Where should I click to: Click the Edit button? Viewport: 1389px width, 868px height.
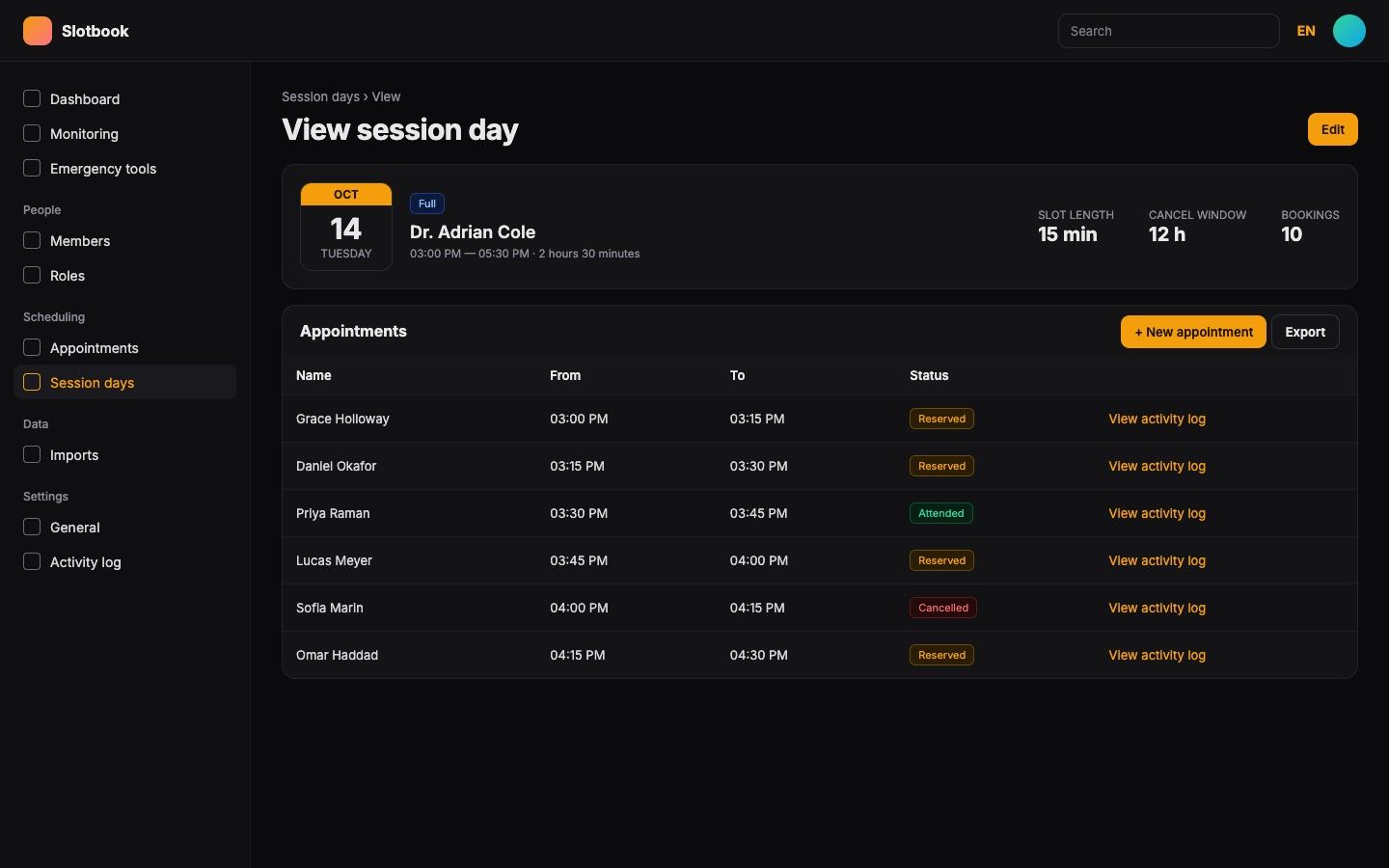[x=1332, y=129]
